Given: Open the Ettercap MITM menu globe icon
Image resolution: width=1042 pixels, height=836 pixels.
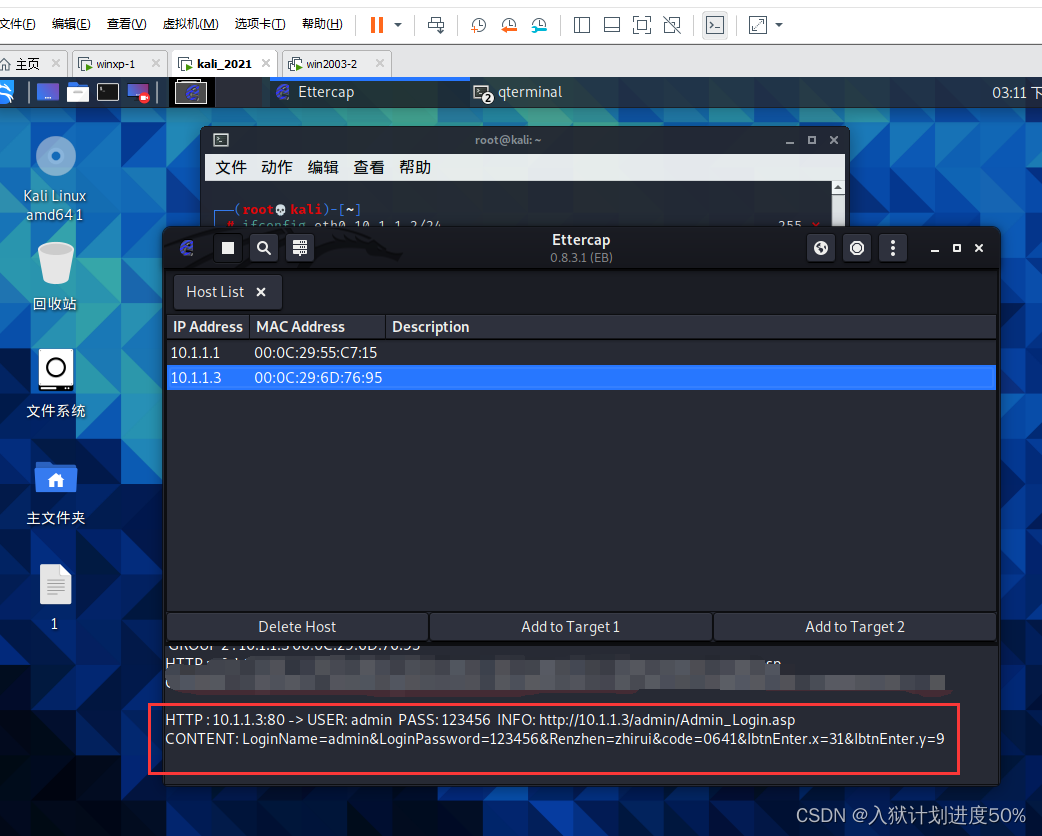Looking at the screenshot, I should tap(821, 248).
